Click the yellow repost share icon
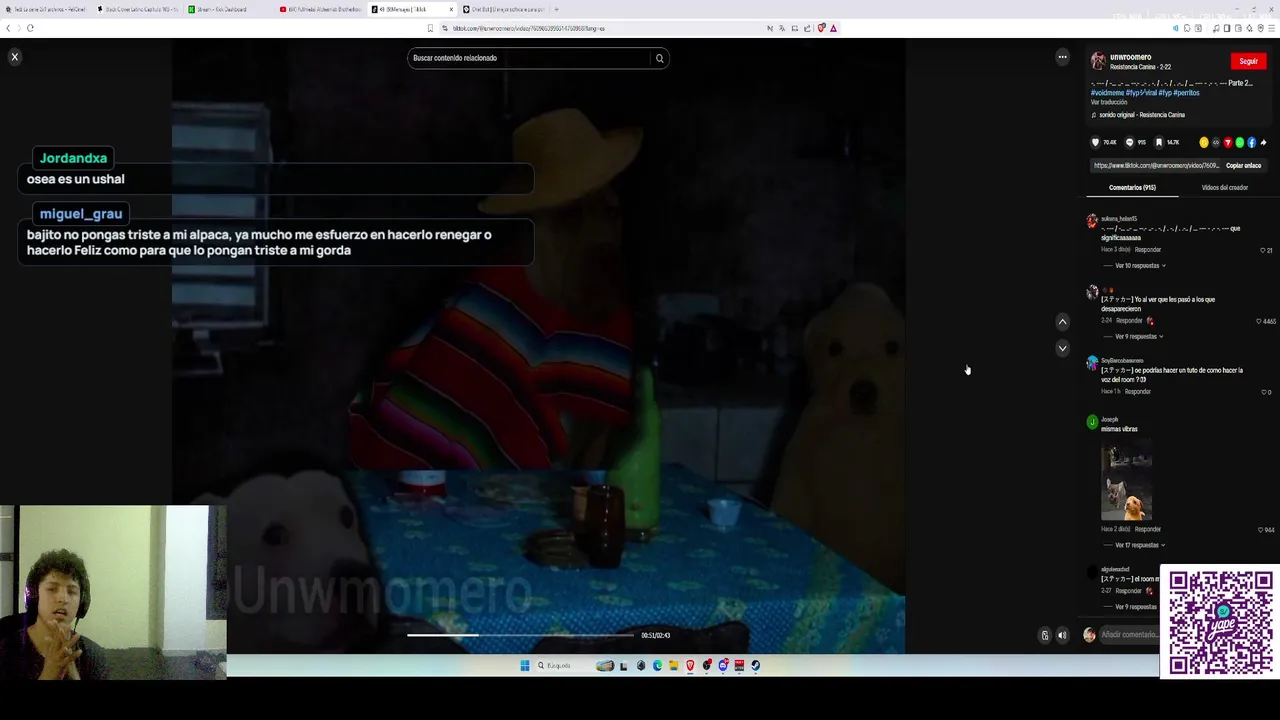The height and width of the screenshot is (720, 1280). (x=1204, y=142)
